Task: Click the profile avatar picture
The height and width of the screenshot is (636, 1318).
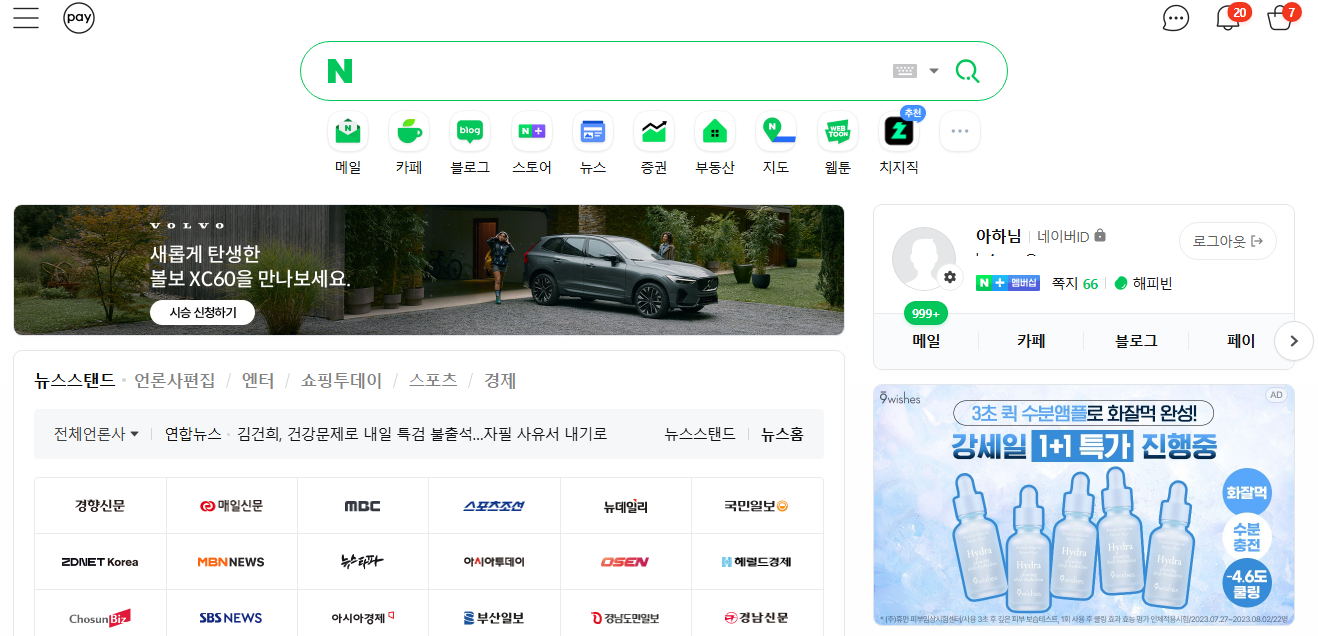Action: point(923,258)
